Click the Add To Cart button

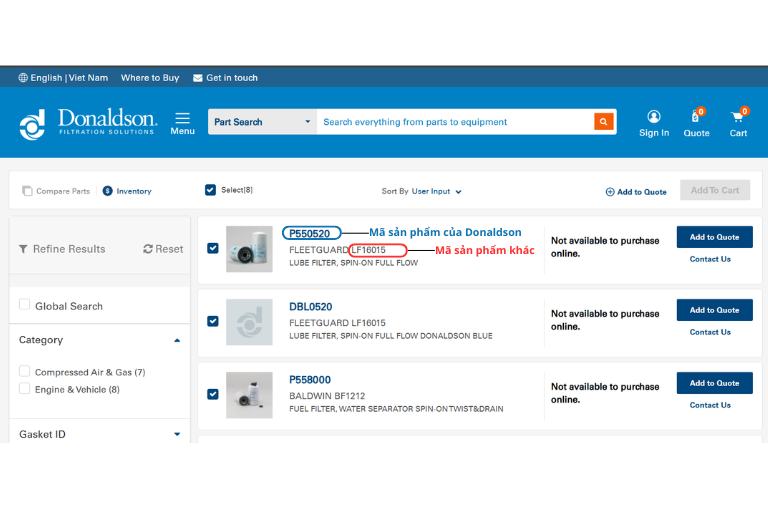point(715,190)
